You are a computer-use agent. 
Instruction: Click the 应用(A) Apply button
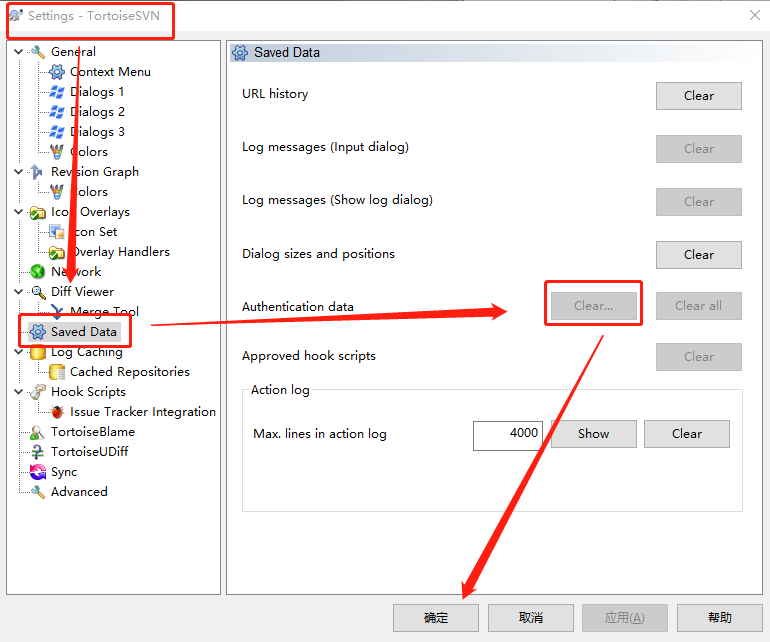[625, 618]
